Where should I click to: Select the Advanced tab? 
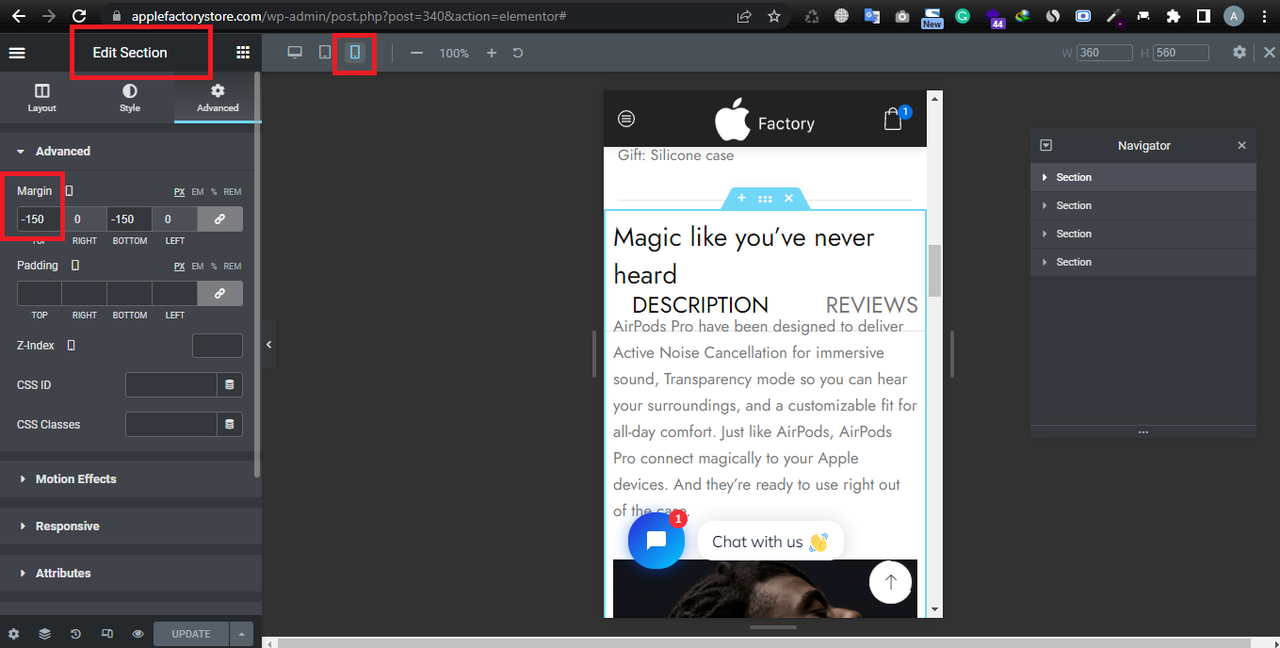pyautogui.click(x=218, y=98)
